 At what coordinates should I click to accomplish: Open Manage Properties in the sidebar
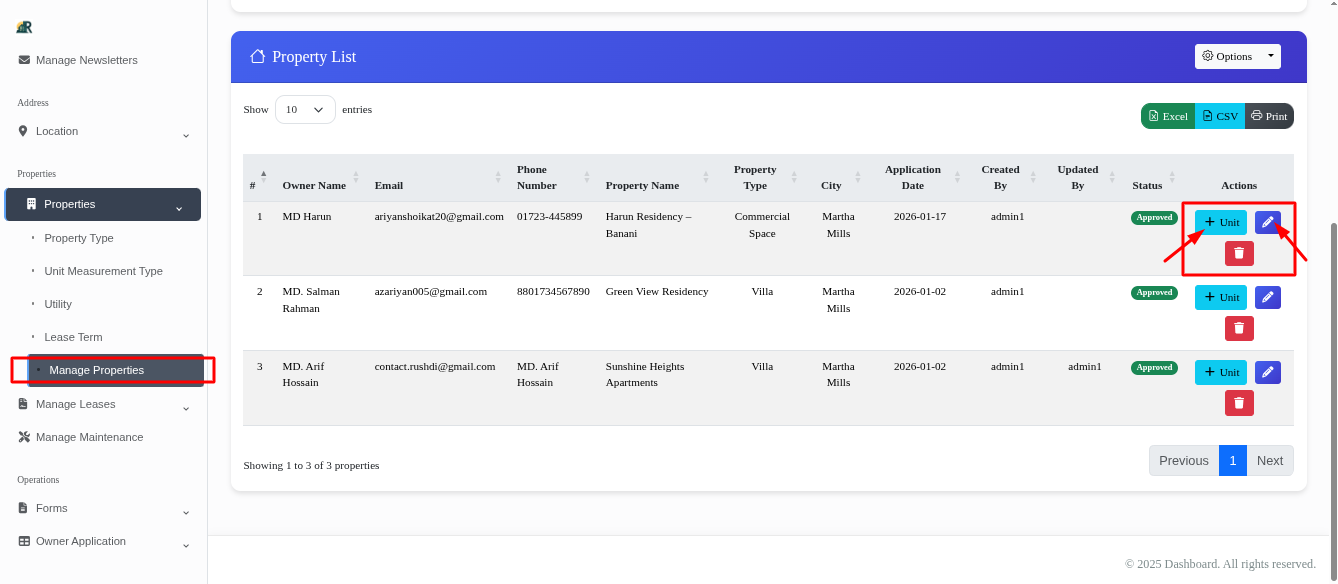[97, 370]
